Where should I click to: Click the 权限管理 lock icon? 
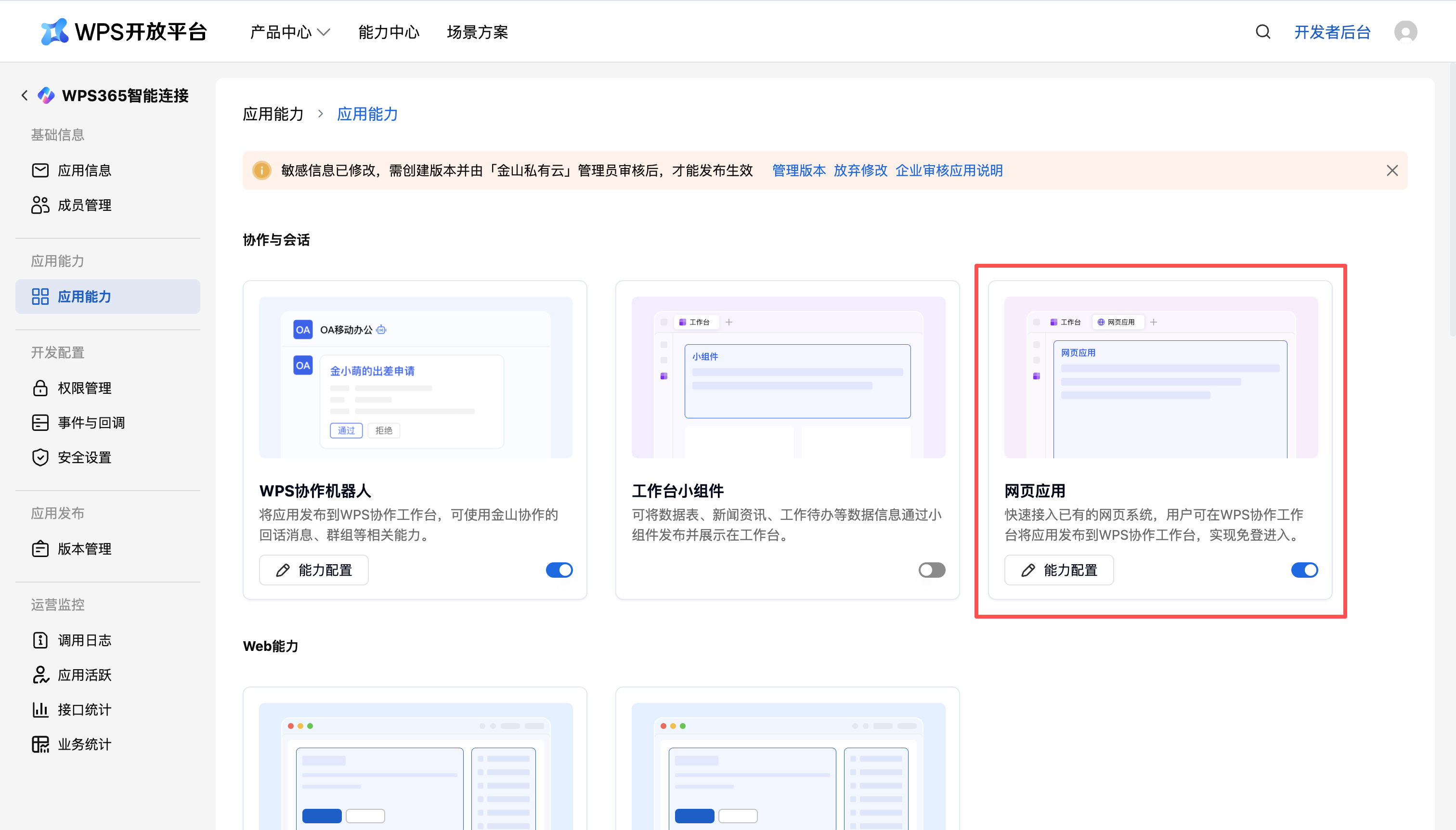(40, 388)
